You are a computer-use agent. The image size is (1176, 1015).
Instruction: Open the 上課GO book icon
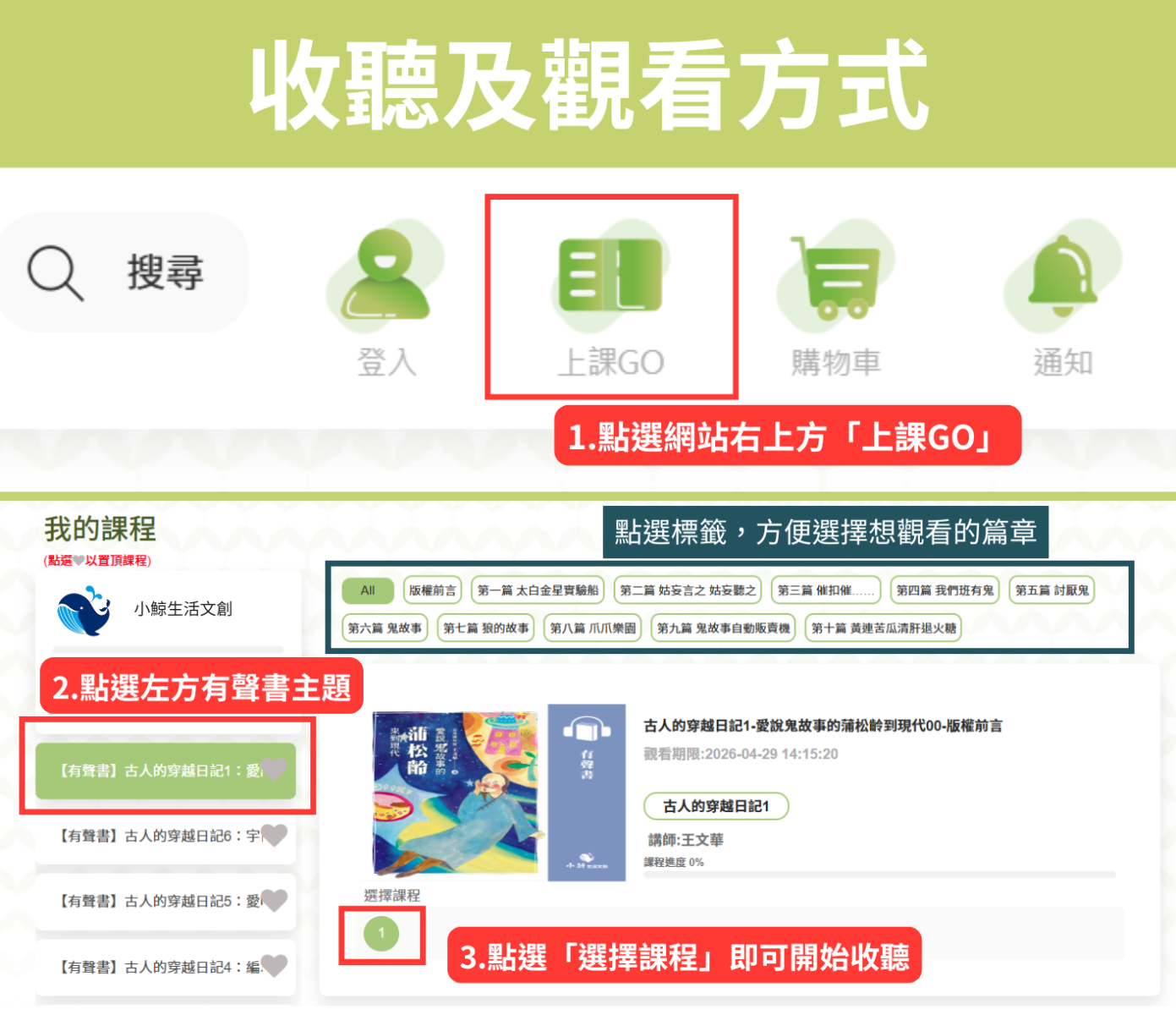click(610, 276)
